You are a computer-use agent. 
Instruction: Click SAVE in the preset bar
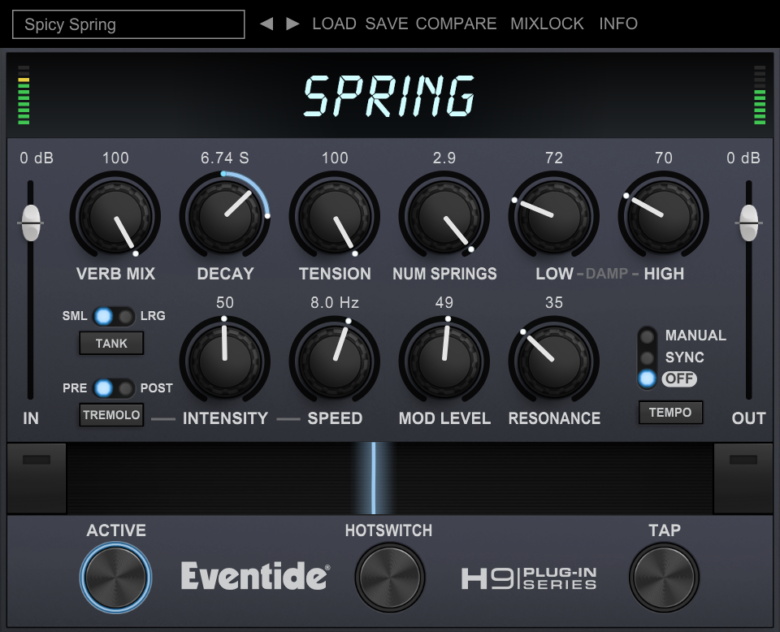[387, 23]
